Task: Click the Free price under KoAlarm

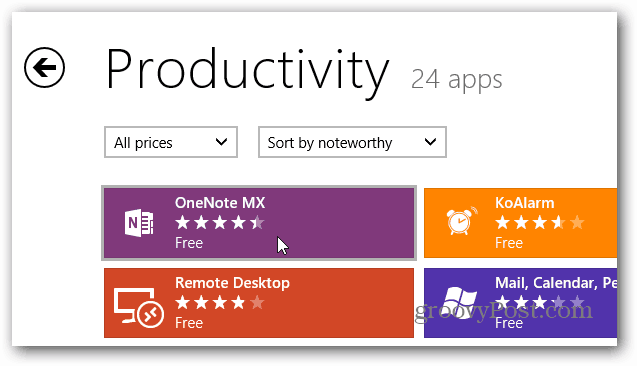Action: tap(509, 243)
